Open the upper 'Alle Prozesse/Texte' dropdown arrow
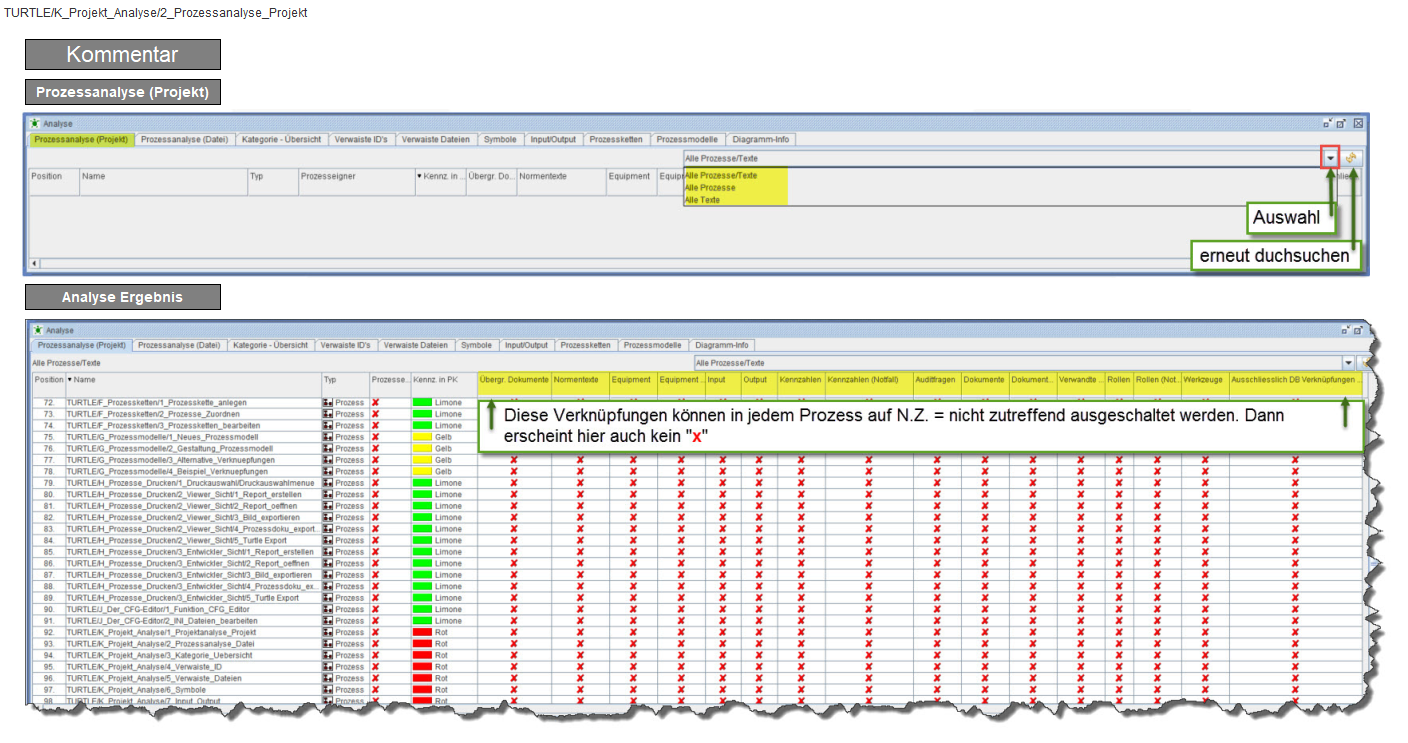1408x743 pixels. 1330,158
